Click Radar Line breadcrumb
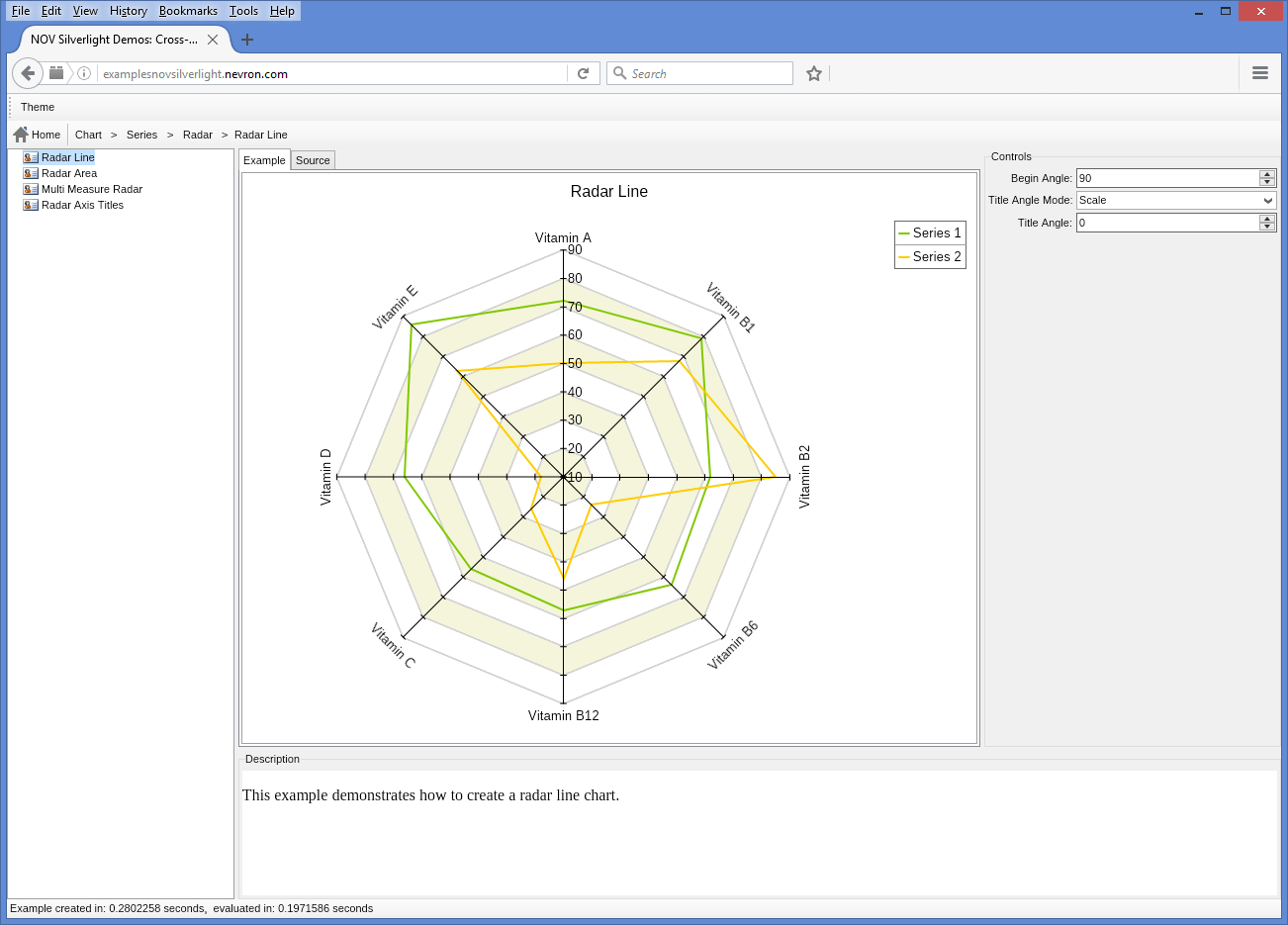The width and height of the screenshot is (1288, 925). click(261, 135)
